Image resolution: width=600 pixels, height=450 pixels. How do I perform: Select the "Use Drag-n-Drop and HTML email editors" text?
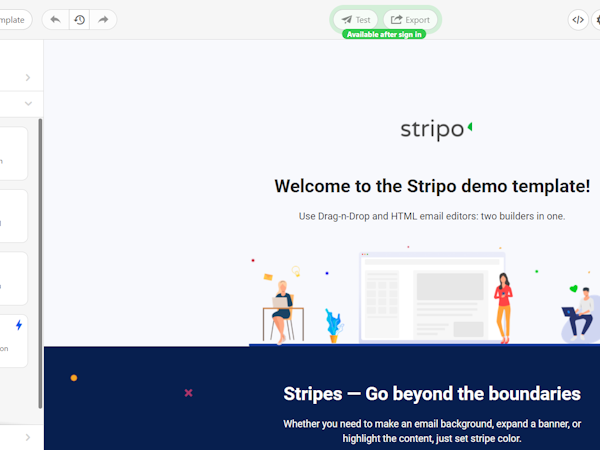click(x=432, y=216)
